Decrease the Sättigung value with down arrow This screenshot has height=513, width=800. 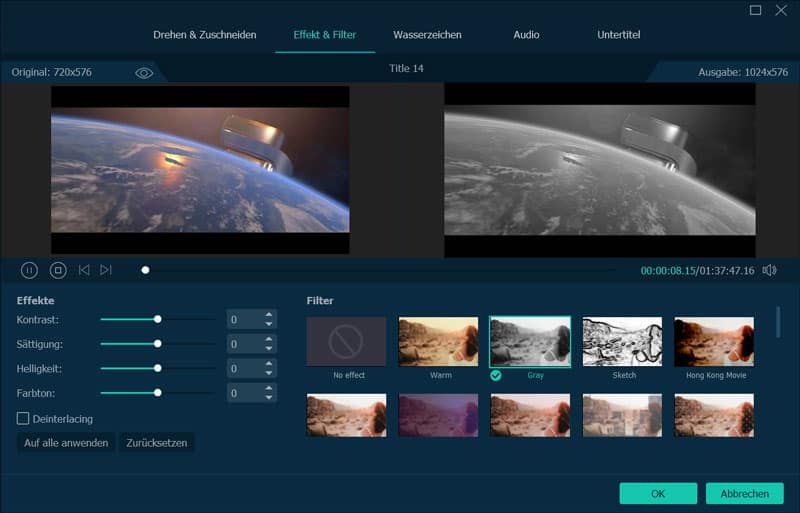point(269,348)
